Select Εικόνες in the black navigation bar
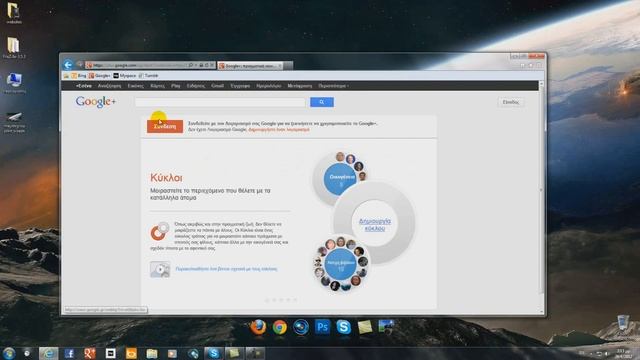The height and width of the screenshot is (360, 640). 136,86
